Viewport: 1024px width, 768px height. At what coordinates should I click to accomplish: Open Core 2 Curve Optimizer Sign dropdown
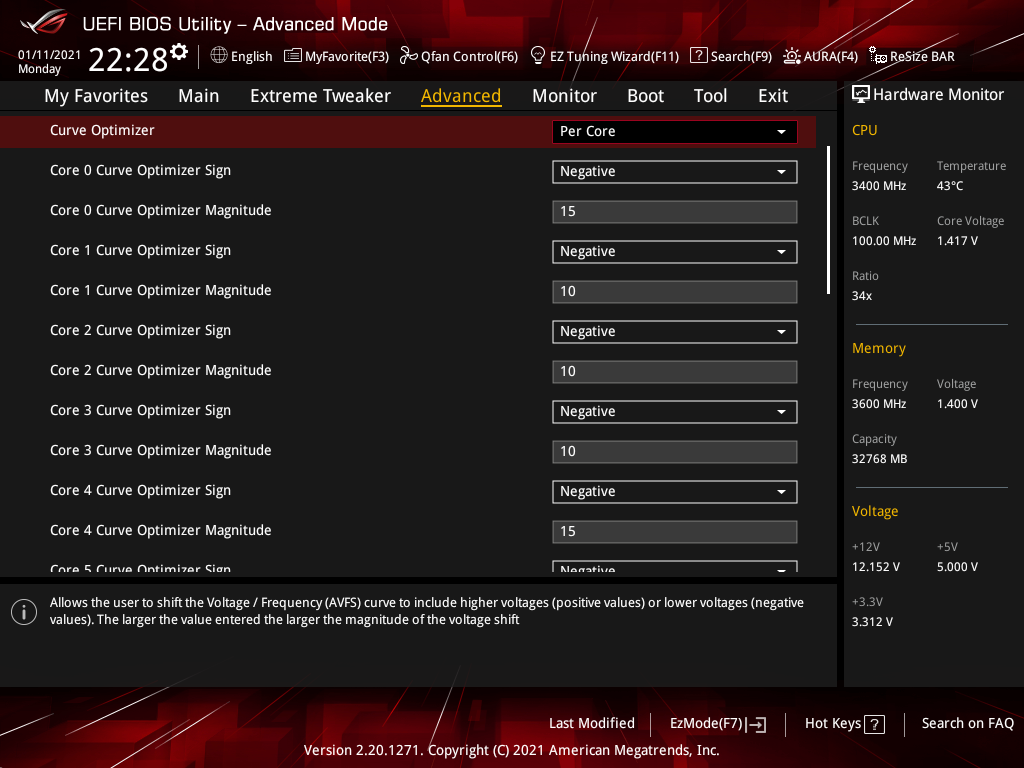coord(675,332)
